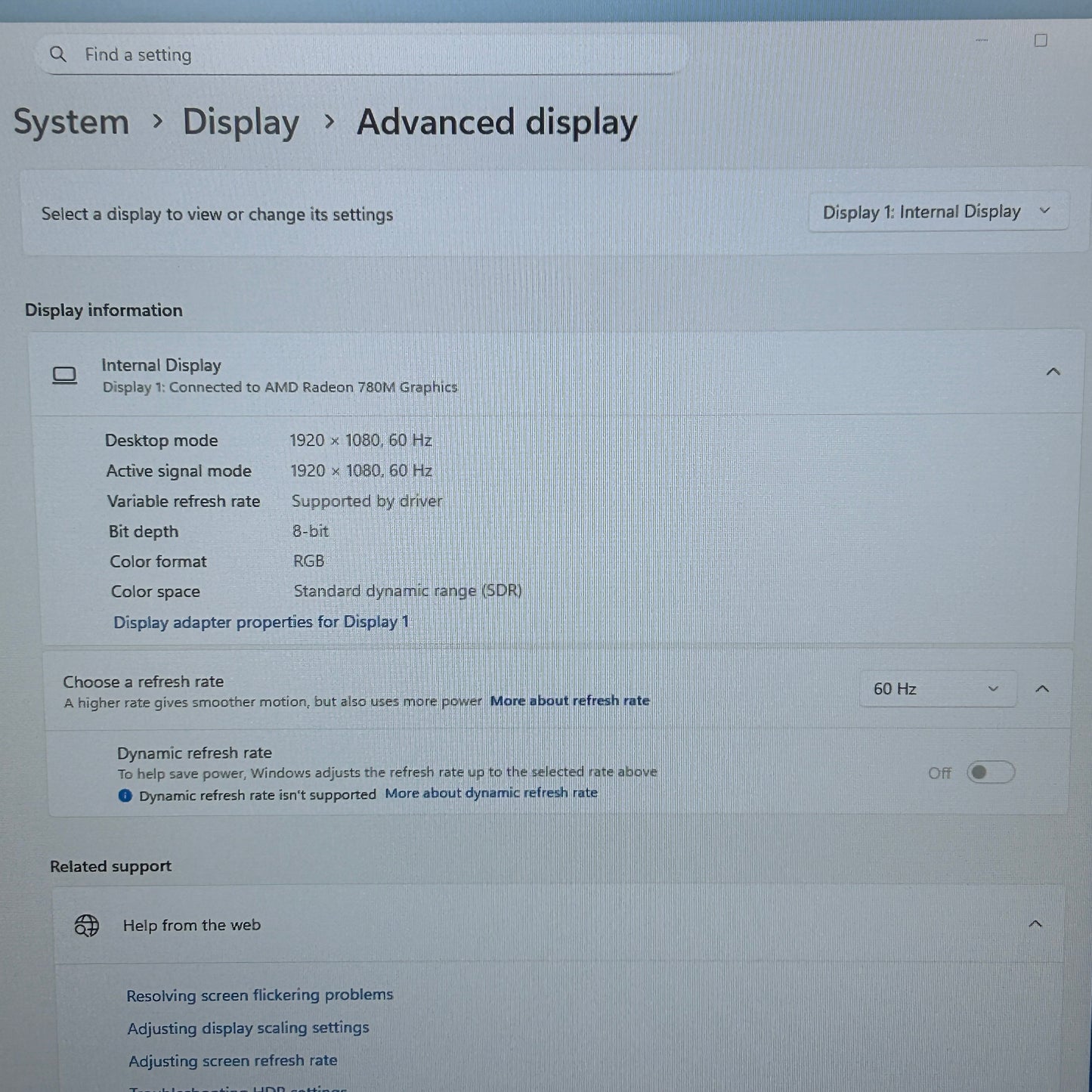Click the search magnifier icon
Image resolution: width=1092 pixels, height=1092 pixels.
coord(57,54)
